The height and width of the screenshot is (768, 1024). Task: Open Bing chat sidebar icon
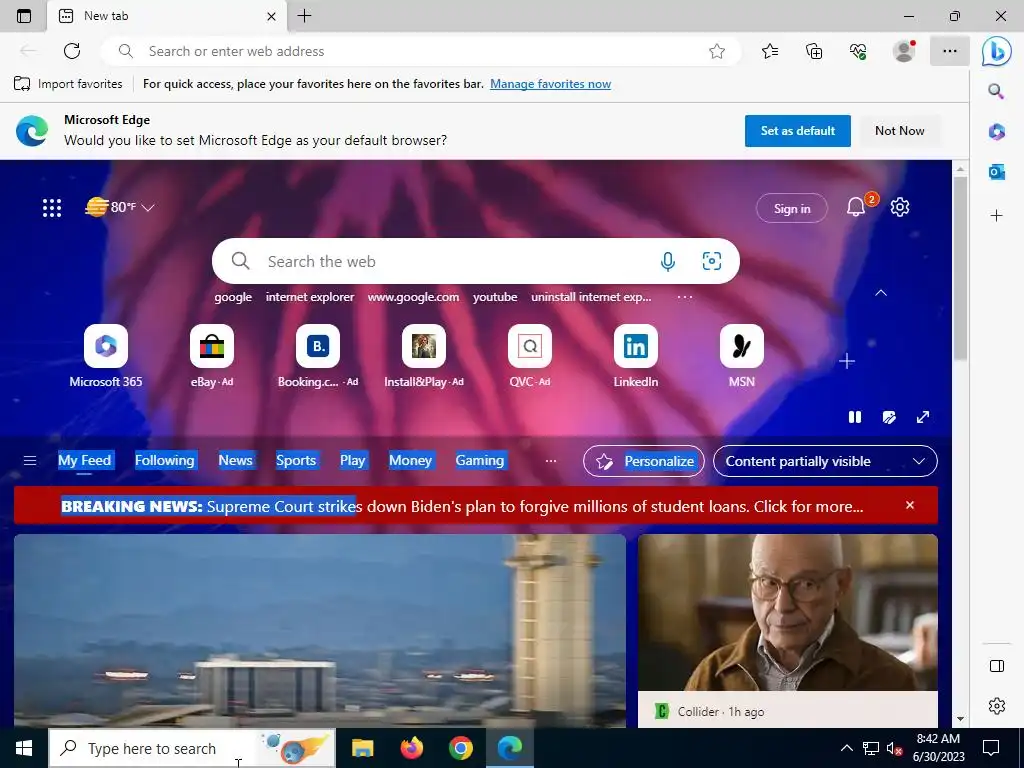(997, 52)
